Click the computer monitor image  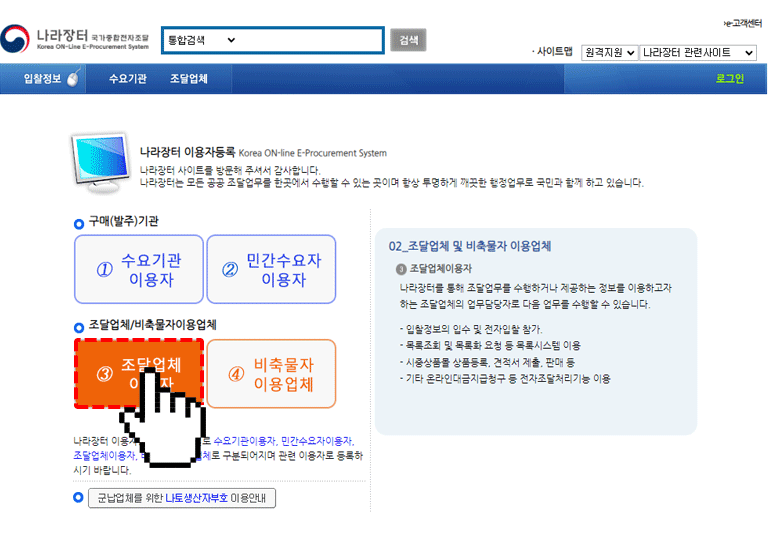tap(100, 163)
